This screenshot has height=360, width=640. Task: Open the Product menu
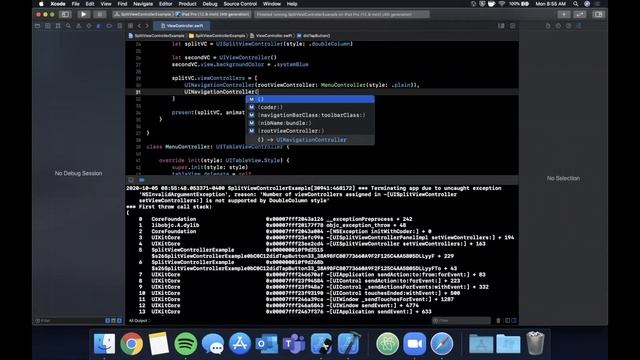coord(187,4)
